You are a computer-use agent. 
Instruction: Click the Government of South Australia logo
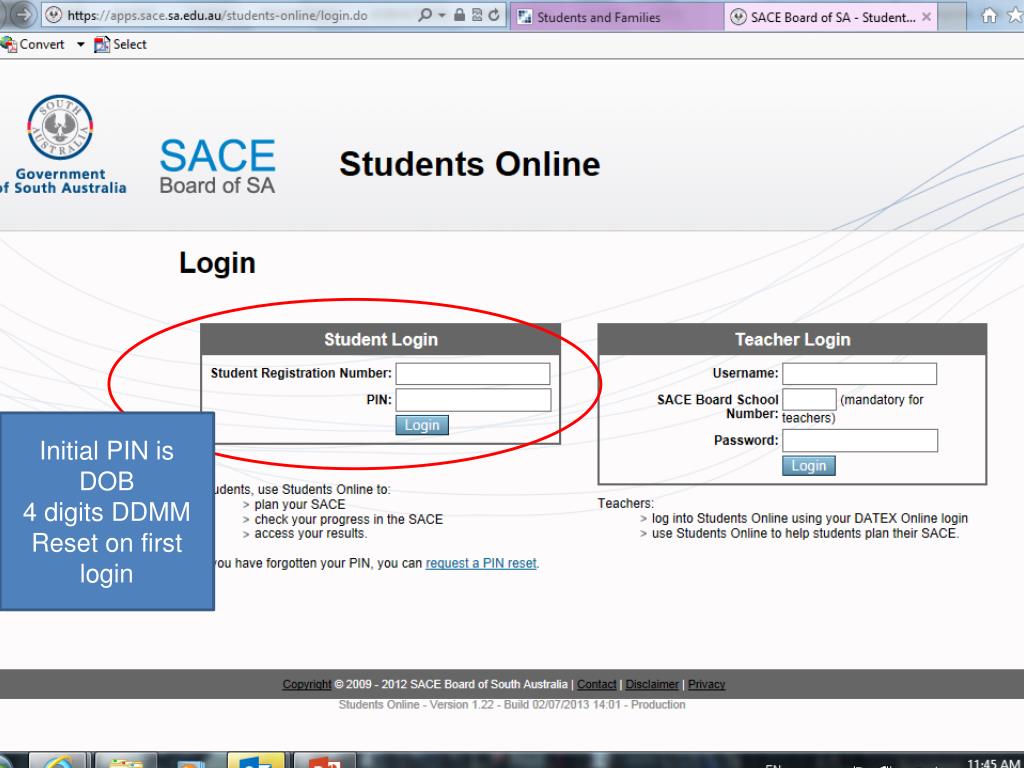(61, 145)
